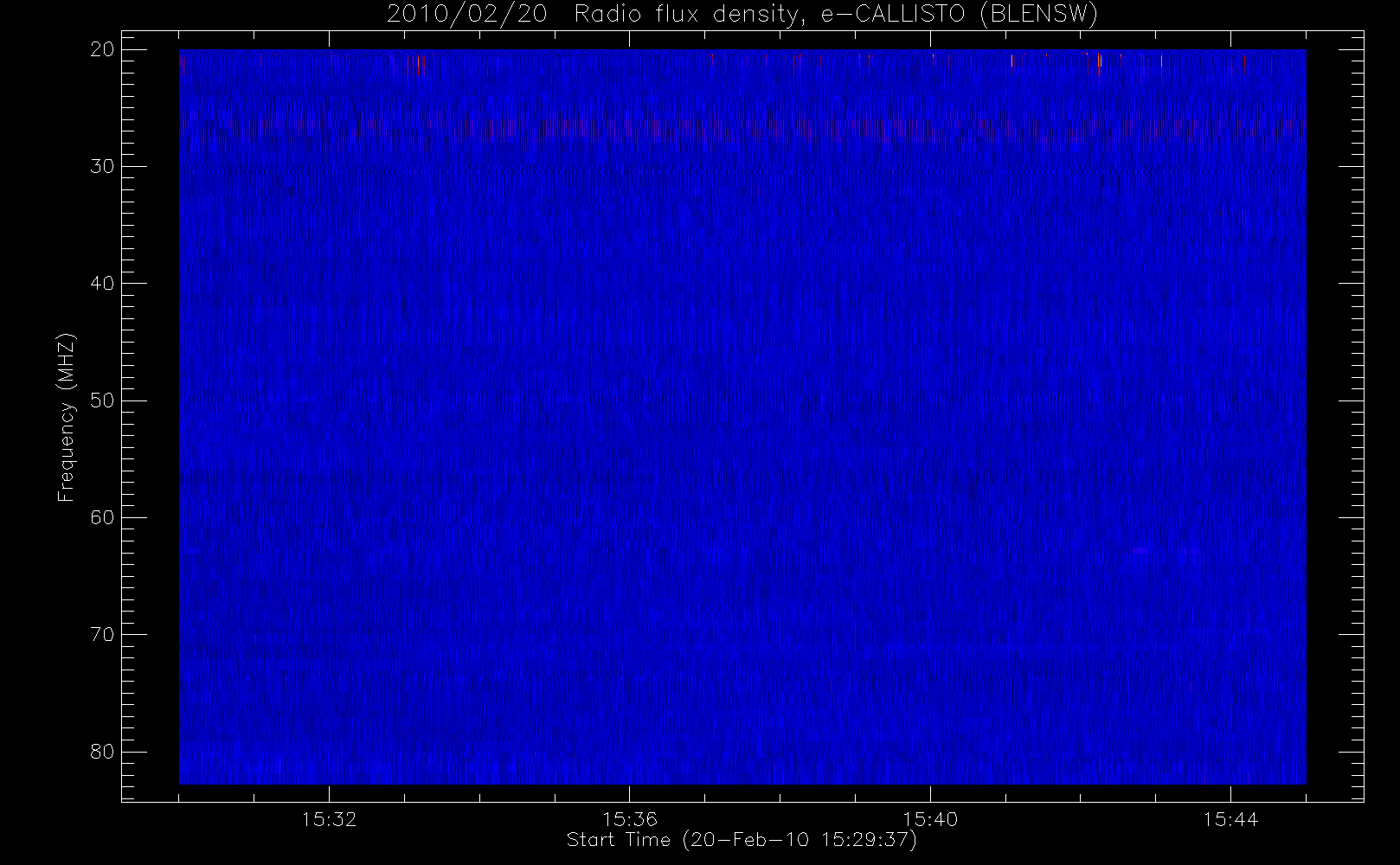The image size is (1400, 865).
Task: Click the 40 frequency tick label
Action: tap(102, 284)
